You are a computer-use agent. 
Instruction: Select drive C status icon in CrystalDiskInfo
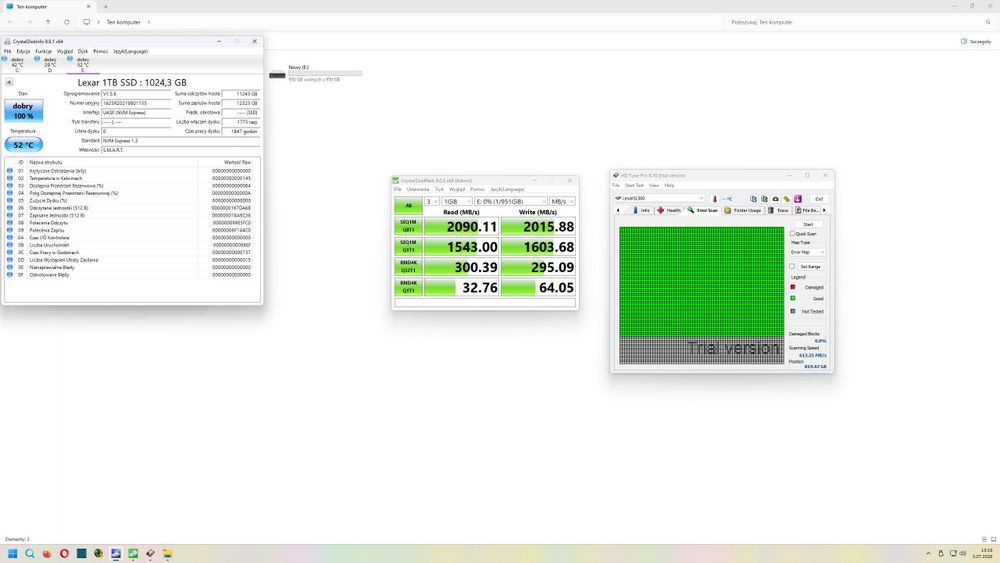(4, 59)
